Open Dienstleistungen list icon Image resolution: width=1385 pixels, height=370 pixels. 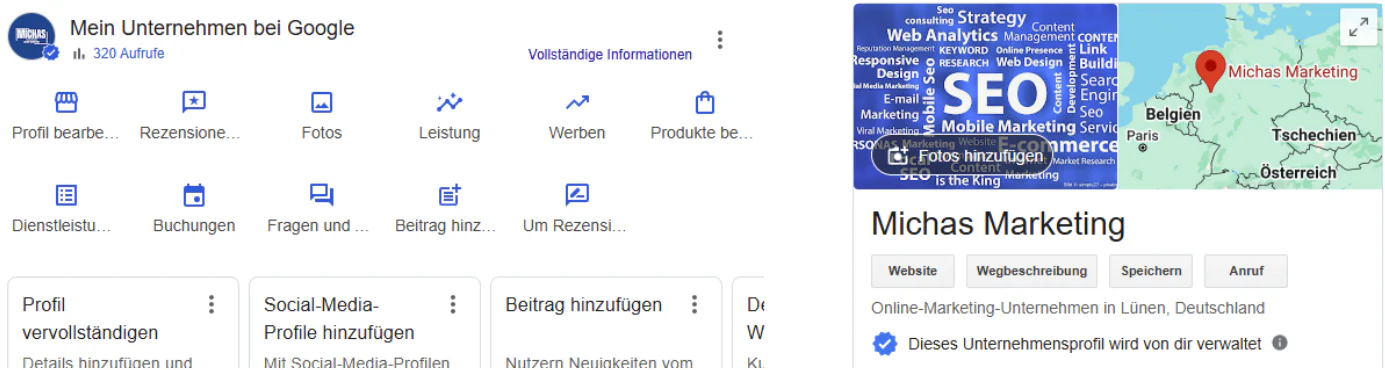click(x=66, y=195)
